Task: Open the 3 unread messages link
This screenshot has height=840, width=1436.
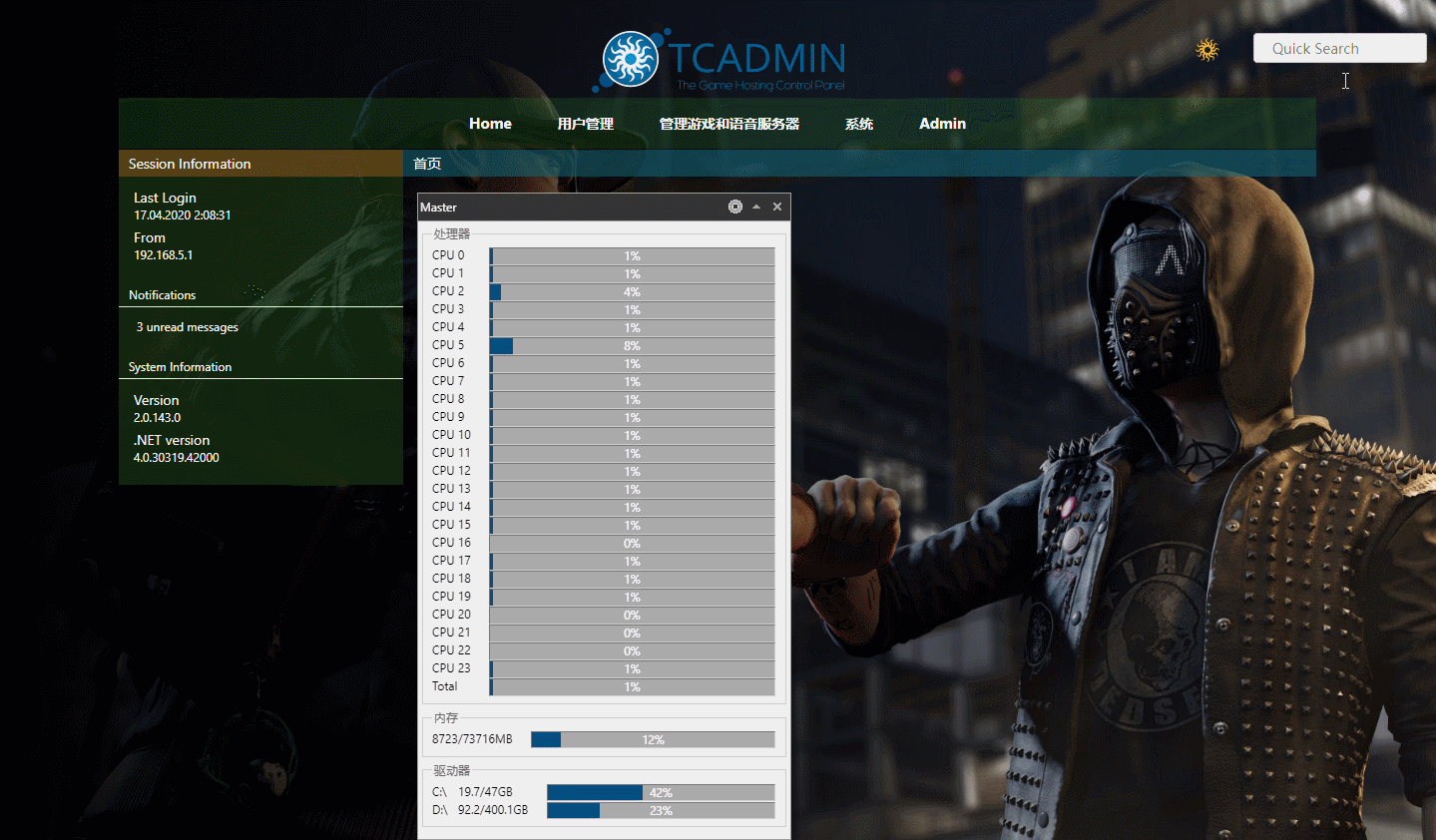Action: pos(188,327)
